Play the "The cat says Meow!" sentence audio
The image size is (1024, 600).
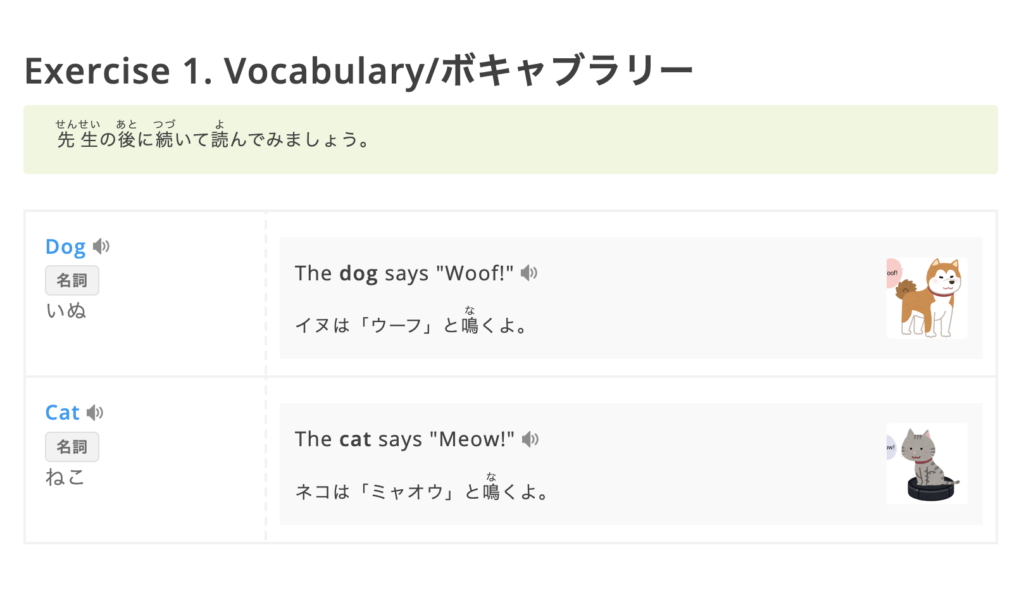[x=530, y=439]
